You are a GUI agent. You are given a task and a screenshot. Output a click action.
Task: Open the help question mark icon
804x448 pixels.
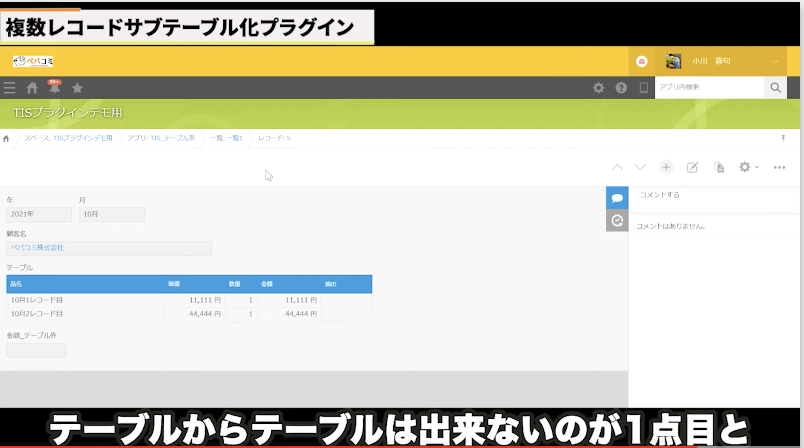(x=621, y=88)
